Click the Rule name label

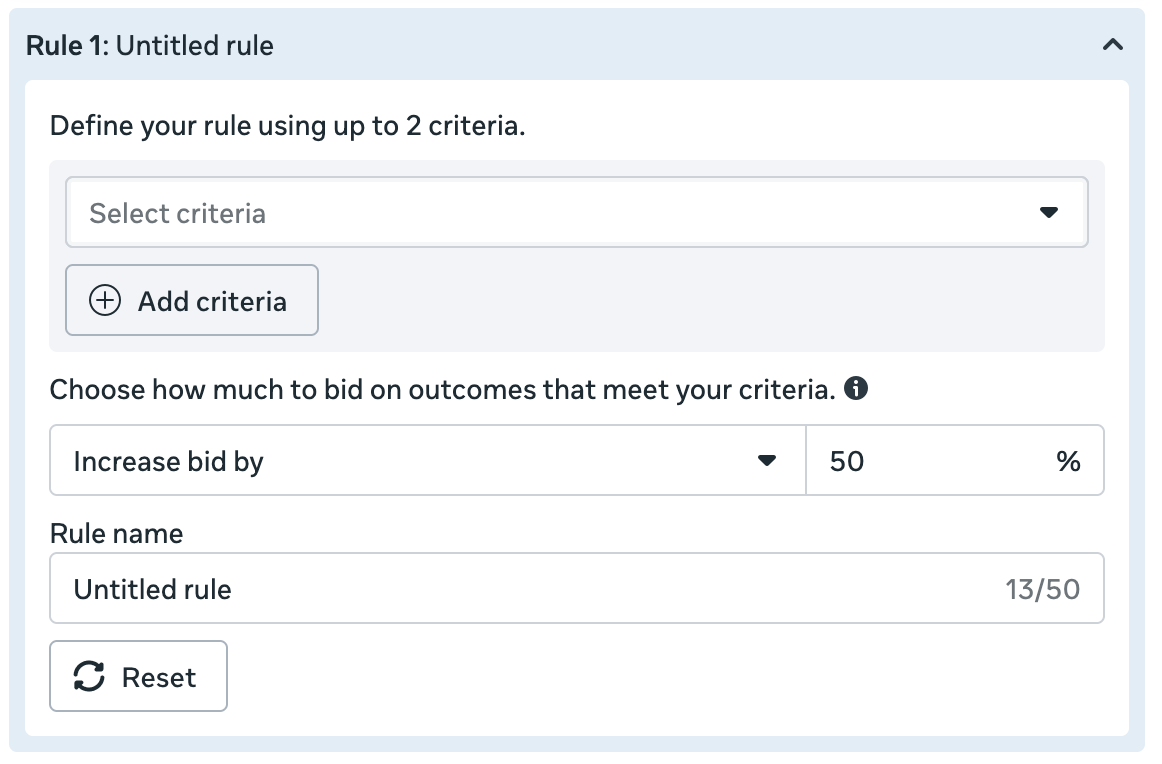click(x=116, y=533)
